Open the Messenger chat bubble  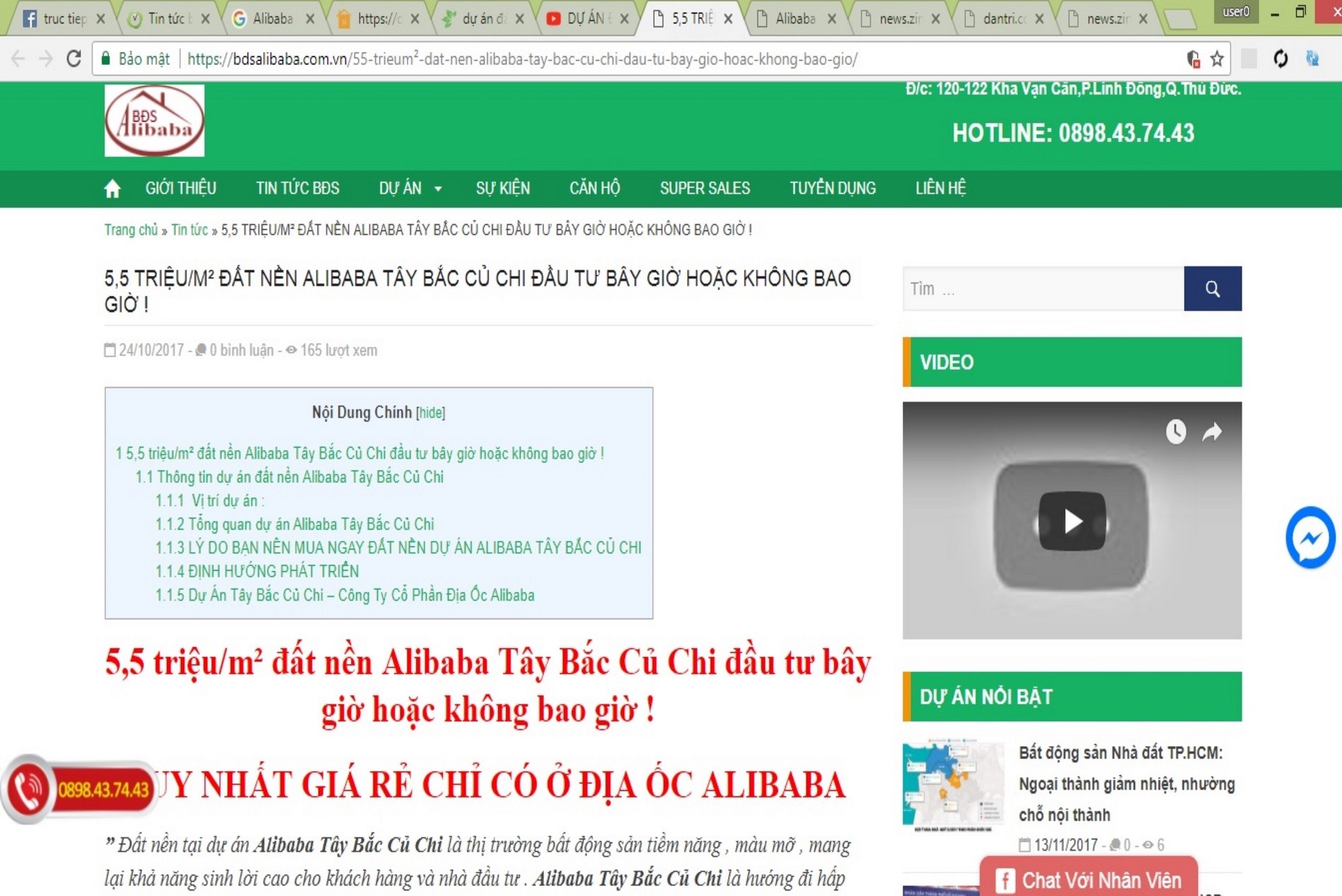click(1310, 537)
